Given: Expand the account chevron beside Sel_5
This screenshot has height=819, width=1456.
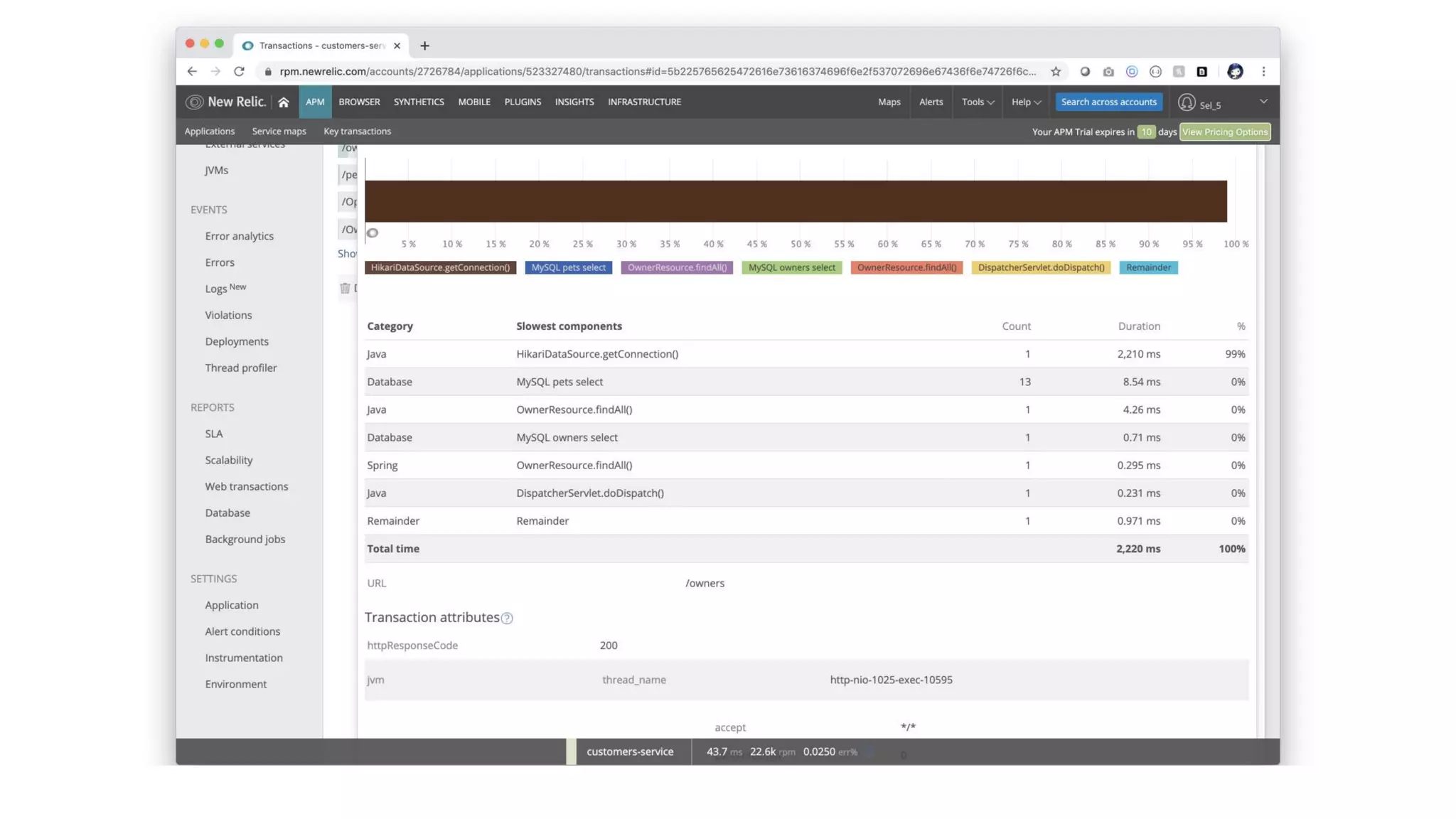Looking at the screenshot, I should point(1263,102).
